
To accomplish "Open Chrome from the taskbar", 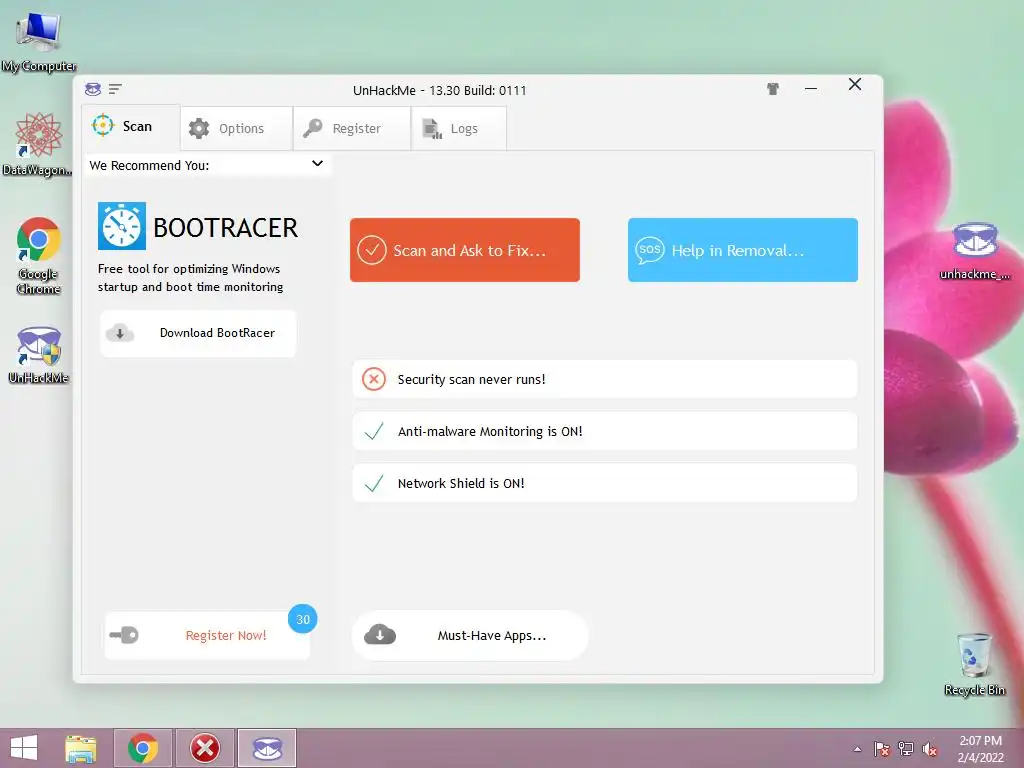I will pos(143,748).
